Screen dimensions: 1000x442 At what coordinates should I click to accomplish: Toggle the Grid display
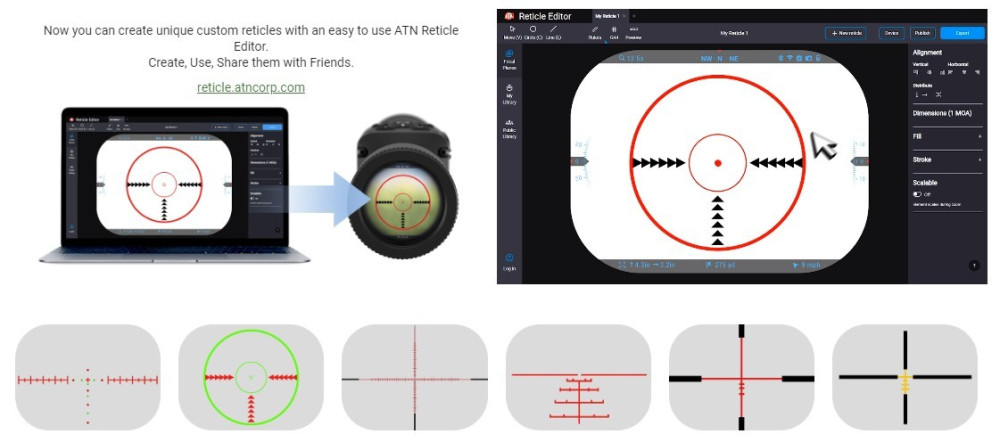(614, 32)
